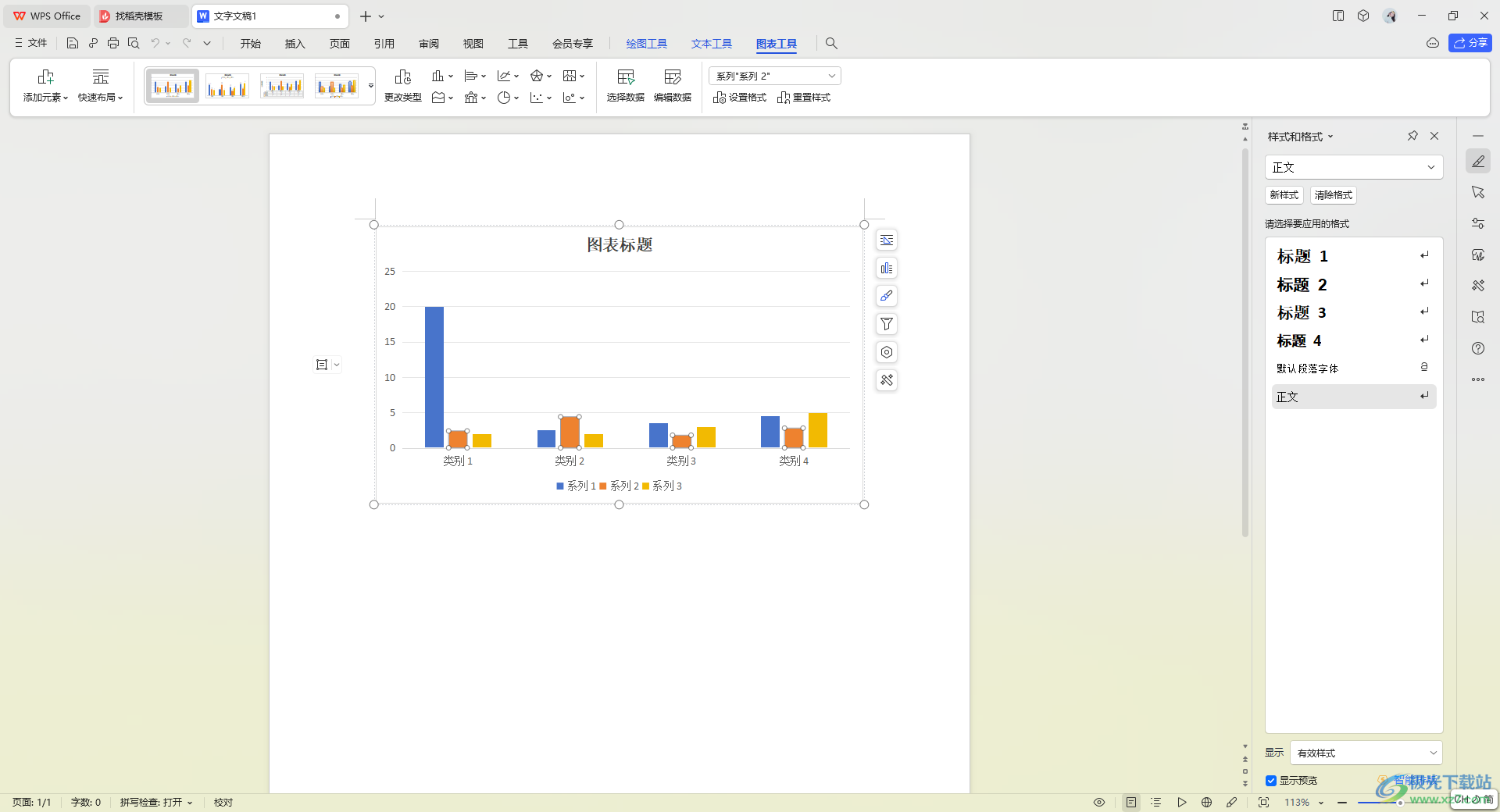Click the help question mark in right sidebar

1478,348
